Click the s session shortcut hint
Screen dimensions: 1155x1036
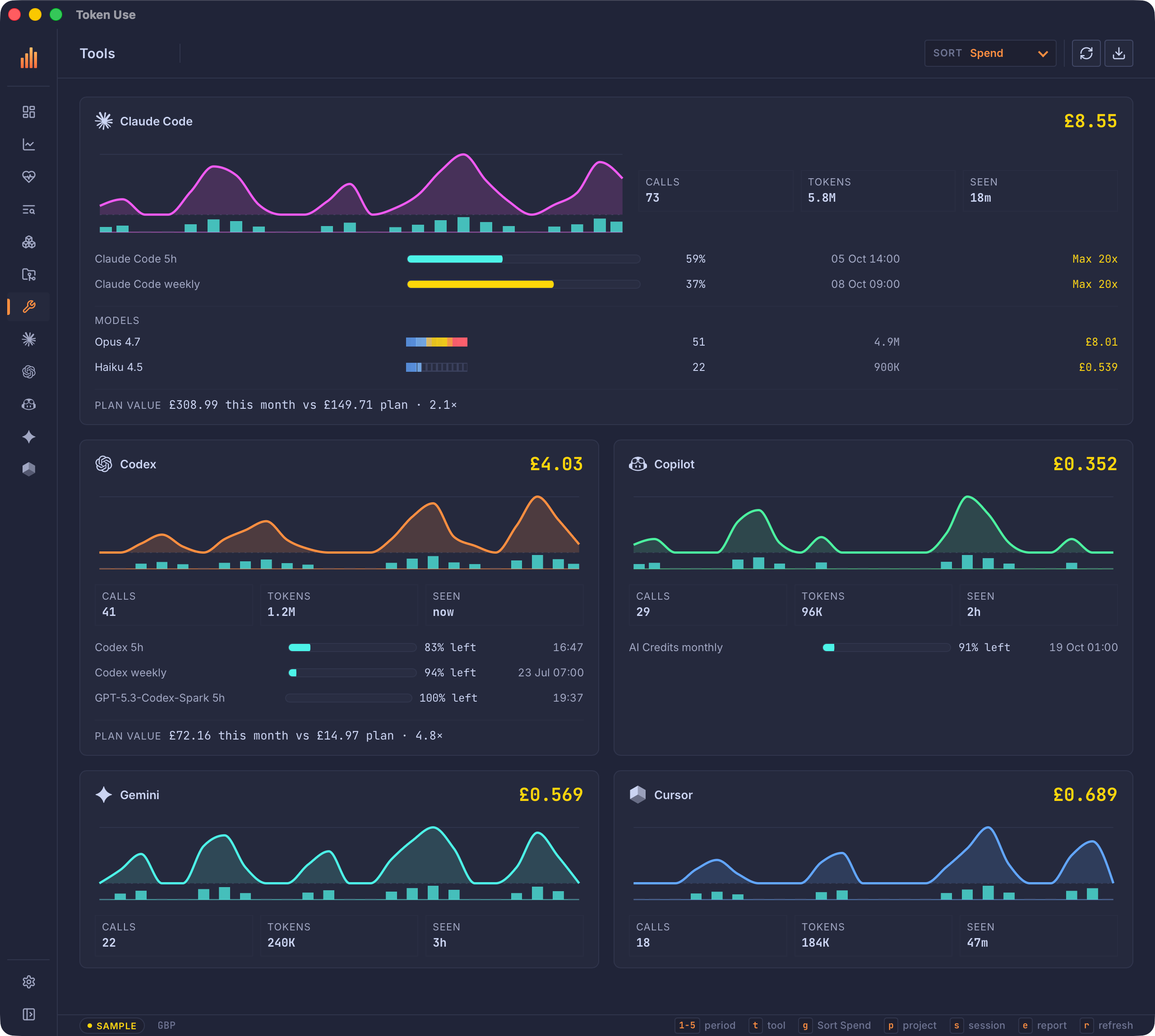pos(977,1025)
